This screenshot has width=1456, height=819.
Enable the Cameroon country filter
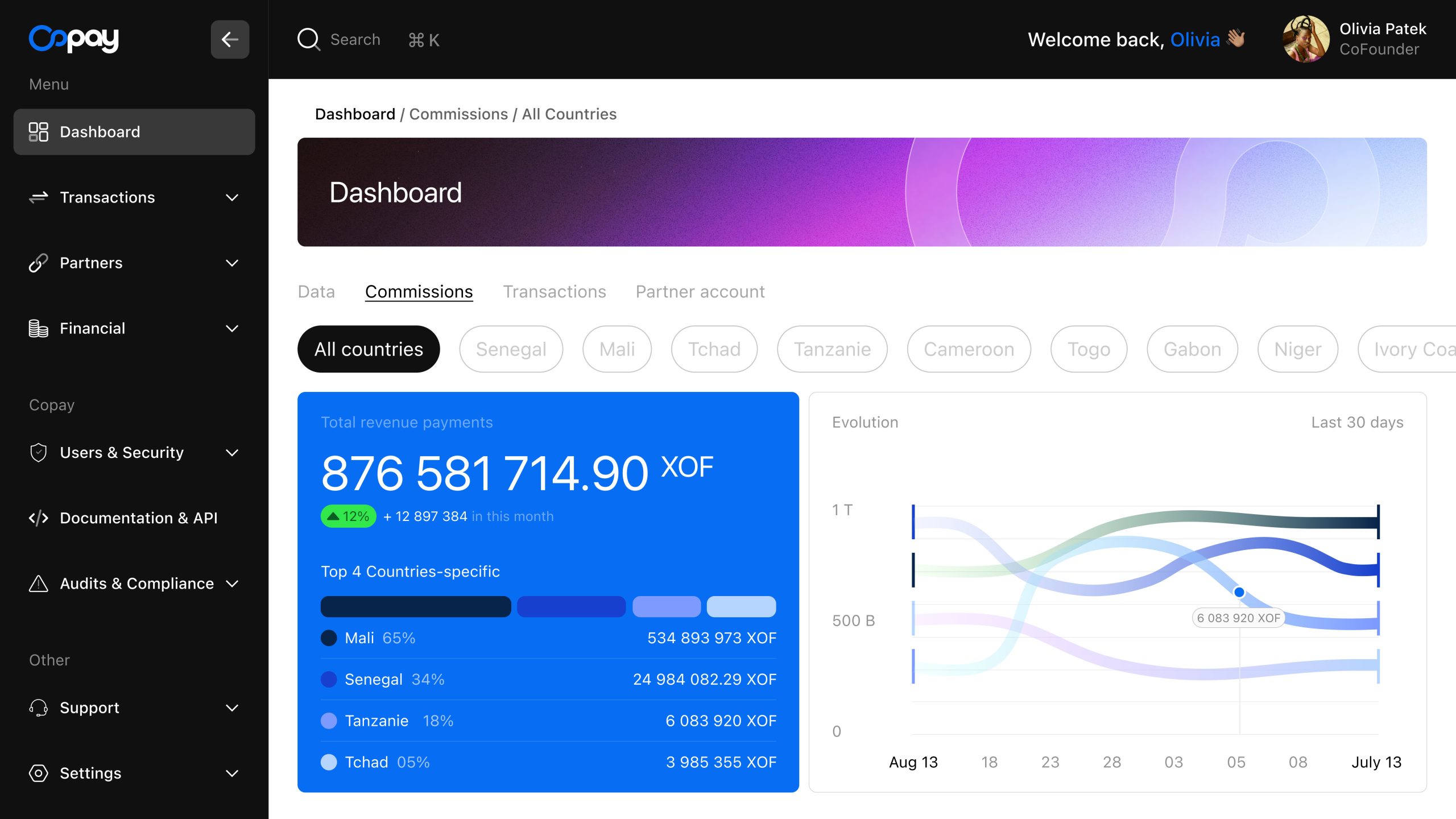point(969,349)
